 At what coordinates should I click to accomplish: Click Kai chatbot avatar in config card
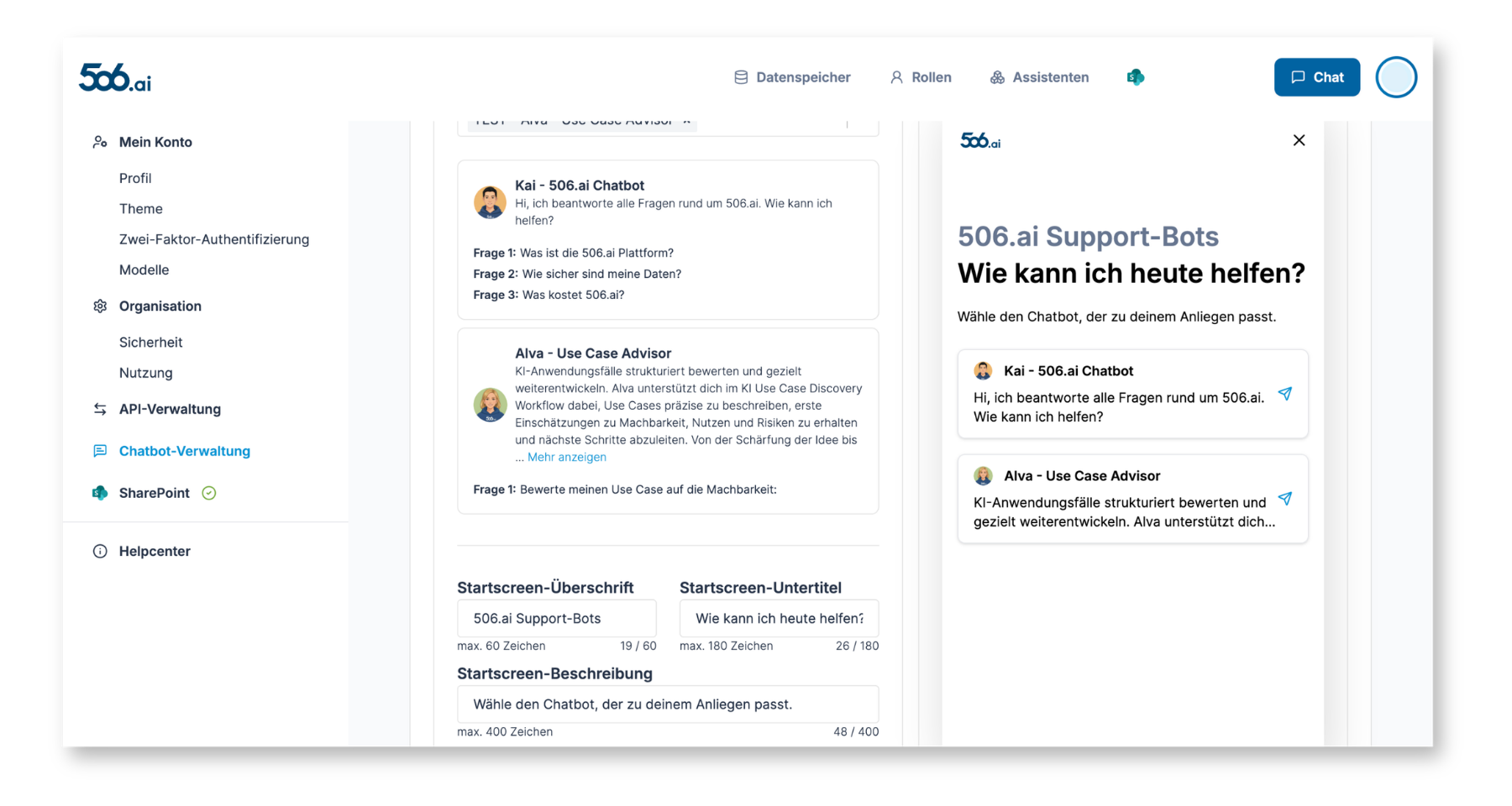click(x=490, y=201)
